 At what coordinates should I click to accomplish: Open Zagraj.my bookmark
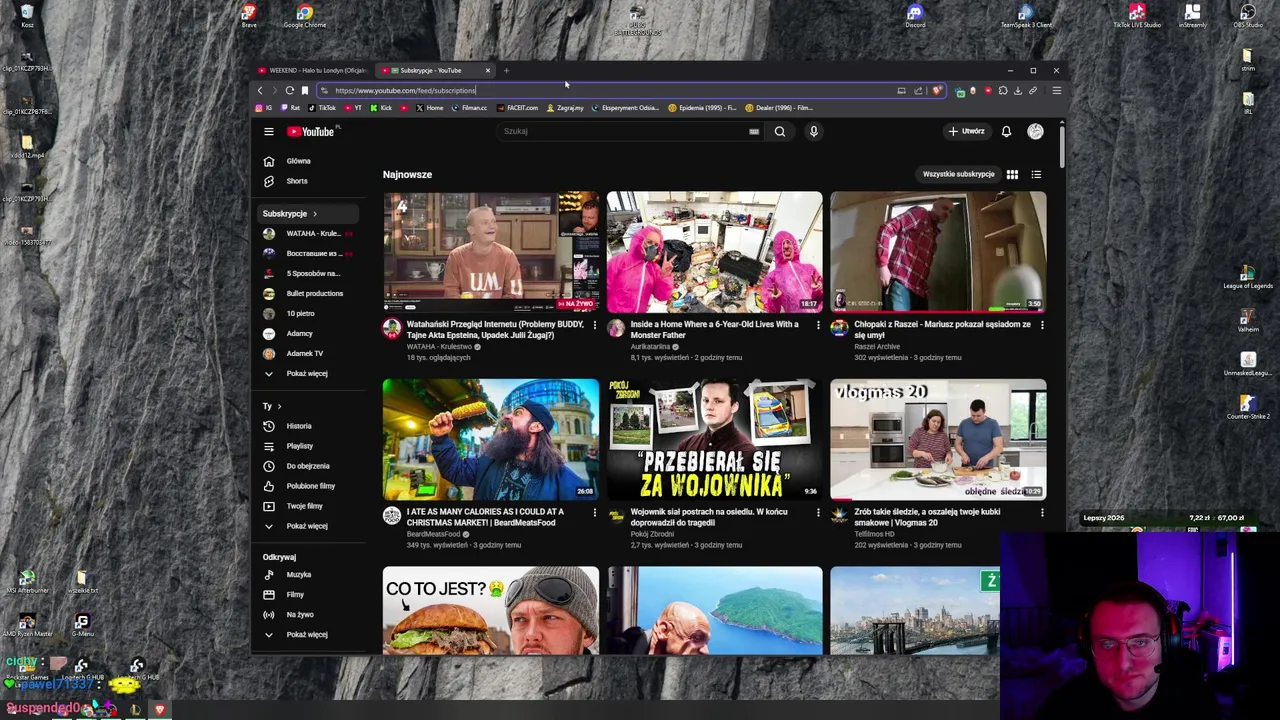pyautogui.click(x=566, y=108)
